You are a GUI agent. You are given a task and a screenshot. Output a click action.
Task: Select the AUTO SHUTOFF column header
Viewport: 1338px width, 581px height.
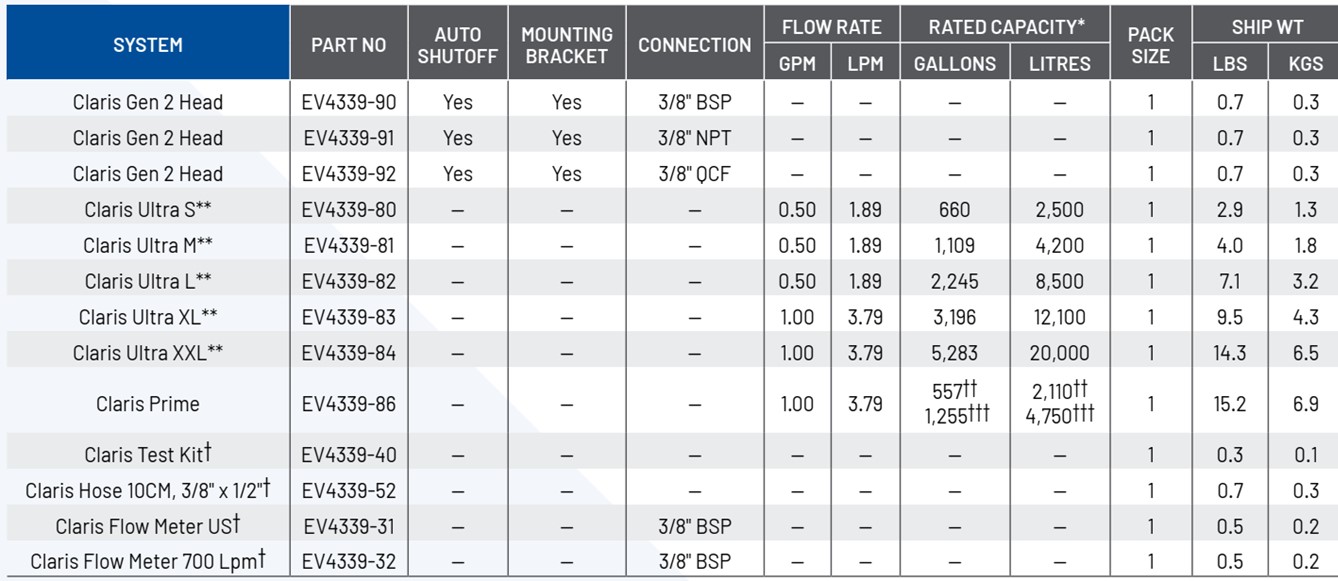click(457, 45)
